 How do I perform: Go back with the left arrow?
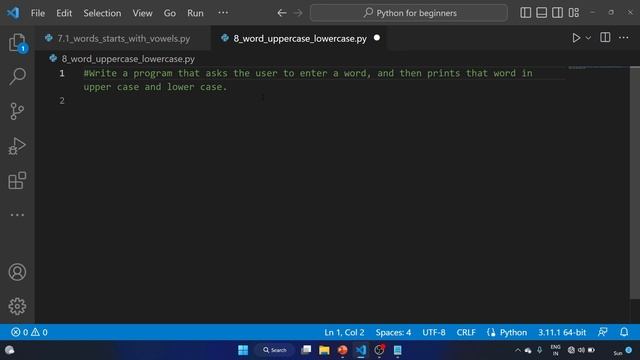282,13
